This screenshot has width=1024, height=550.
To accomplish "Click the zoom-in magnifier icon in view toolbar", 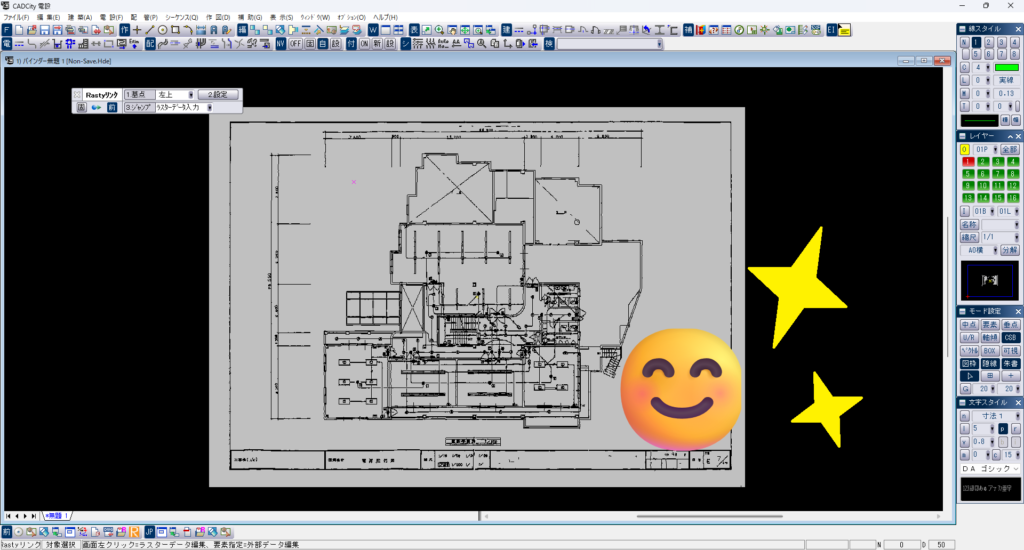I will click(440, 30).
